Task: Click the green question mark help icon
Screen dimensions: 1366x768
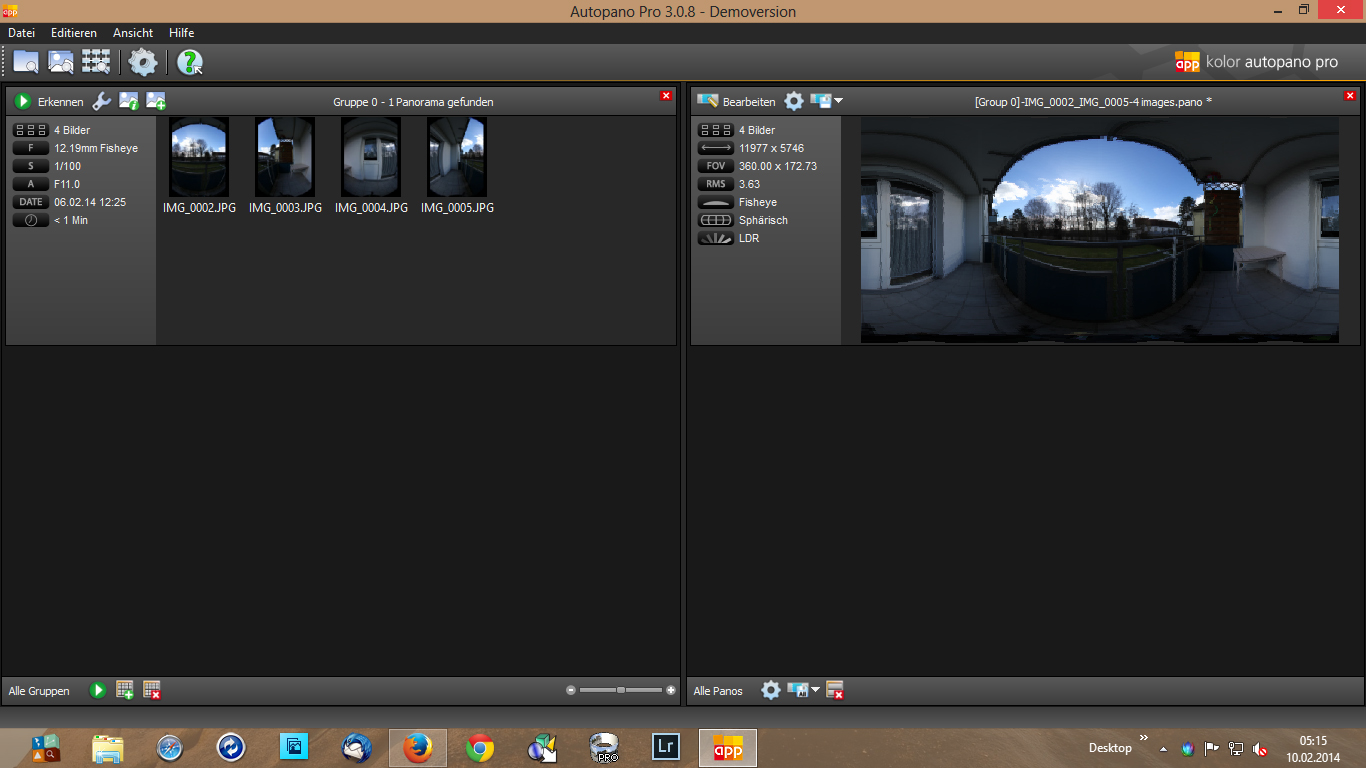Action: (189, 62)
